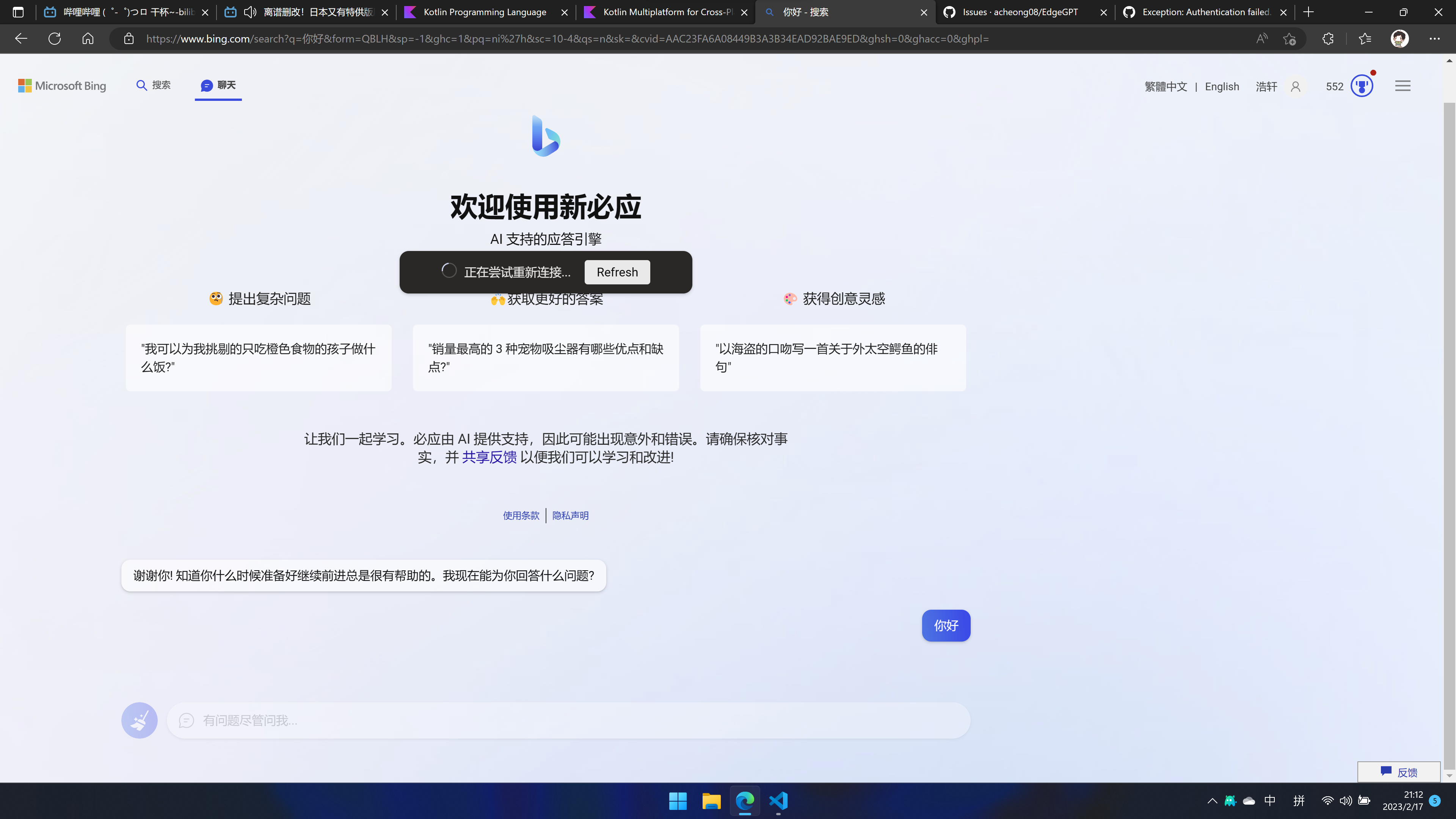Launch File Explorer from taskbar
Viewport: 1456px width, 819px height.
[711, 801]
